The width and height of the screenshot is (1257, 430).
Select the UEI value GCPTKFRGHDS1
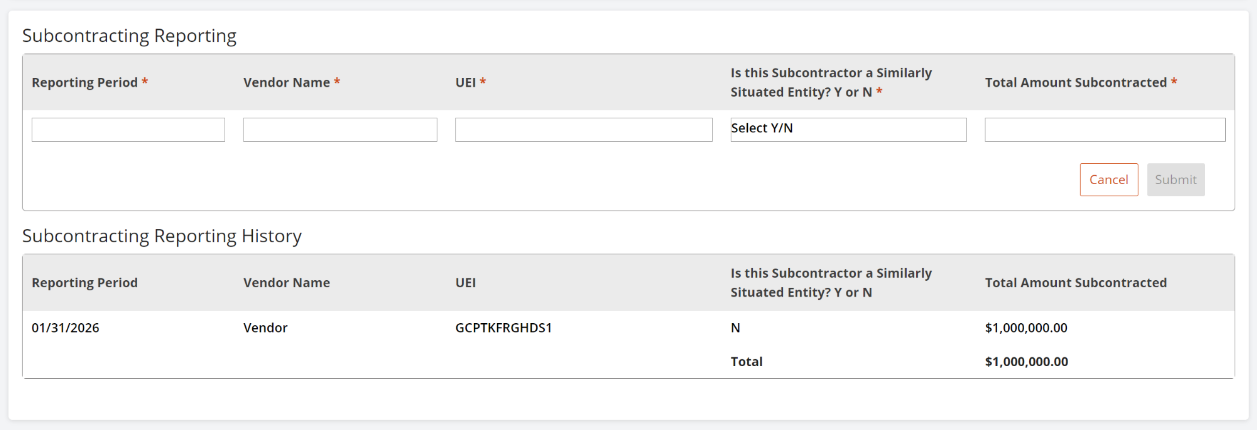click(x=503, y=327)
